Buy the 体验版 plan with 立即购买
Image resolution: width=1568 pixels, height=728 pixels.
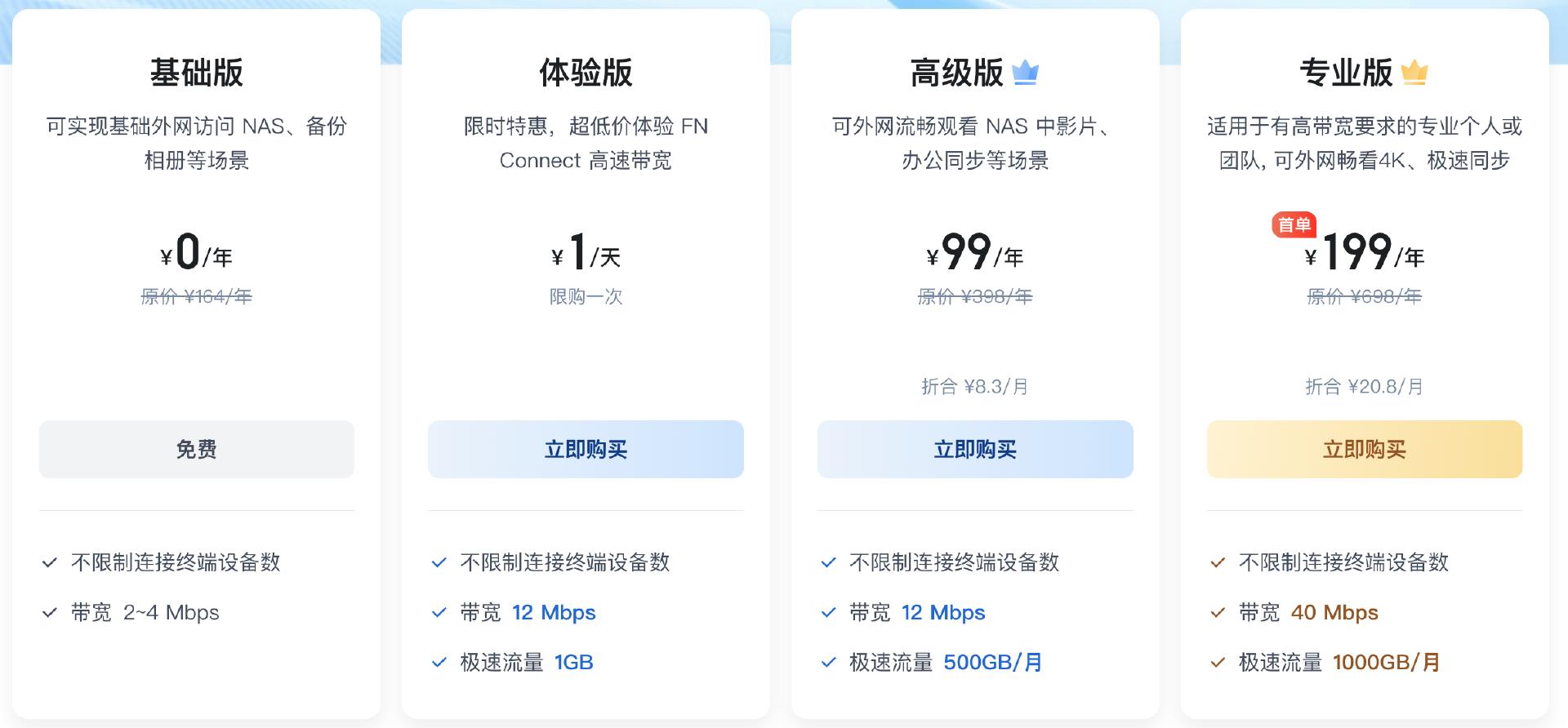[586, 449]
